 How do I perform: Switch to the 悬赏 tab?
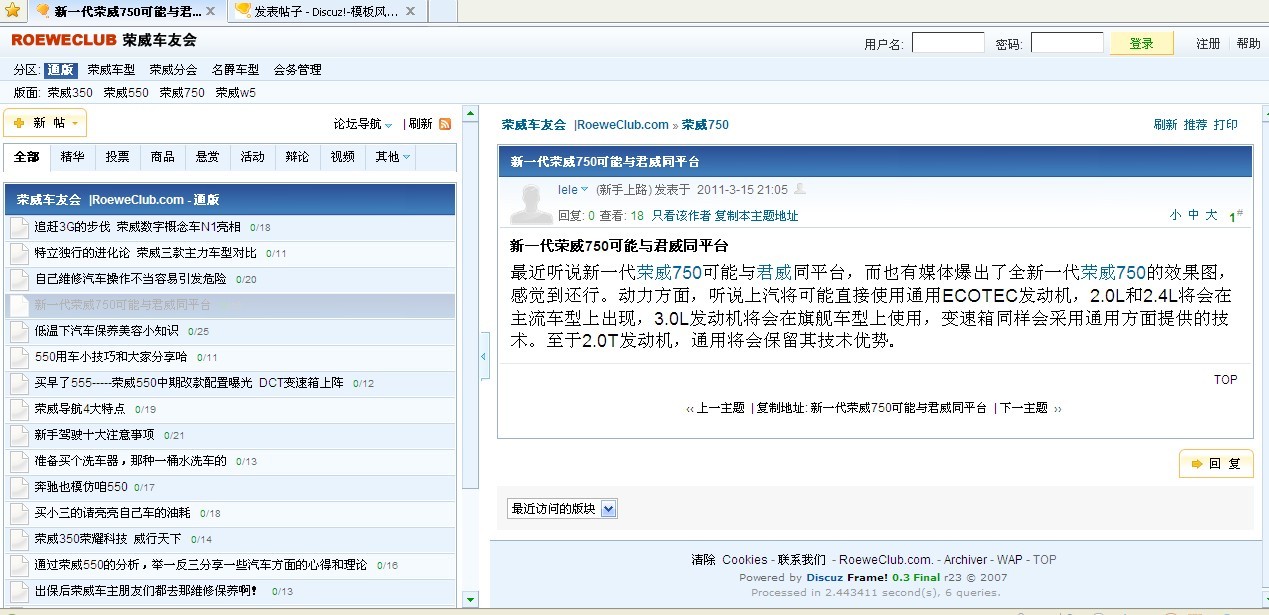[x=208, y=157]
